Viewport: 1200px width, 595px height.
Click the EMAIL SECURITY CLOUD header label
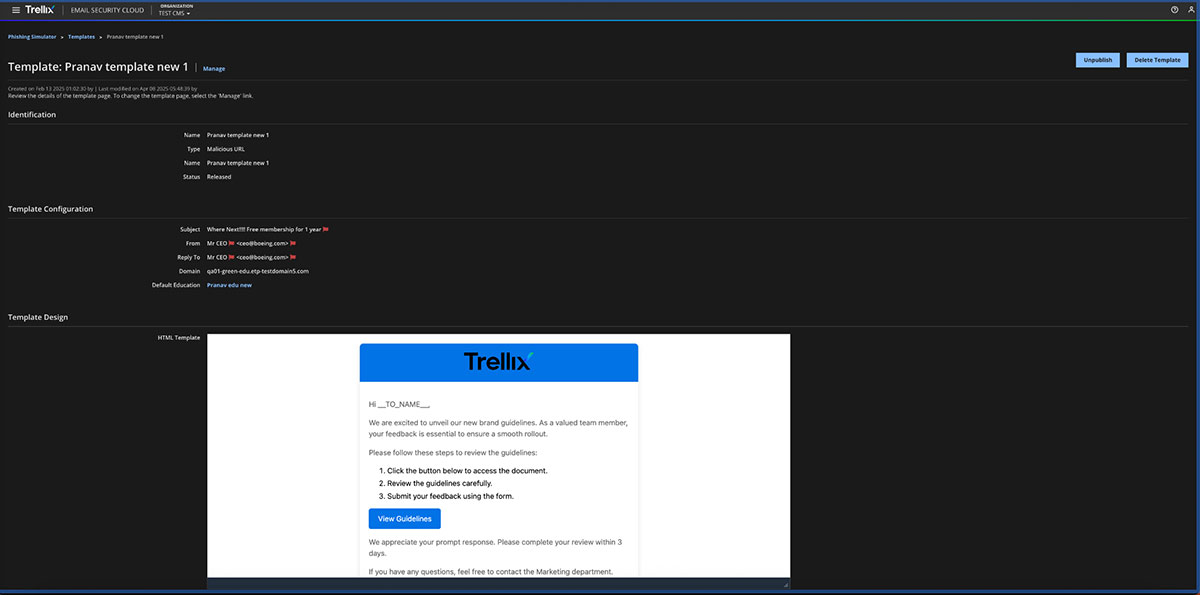(107, 10)
